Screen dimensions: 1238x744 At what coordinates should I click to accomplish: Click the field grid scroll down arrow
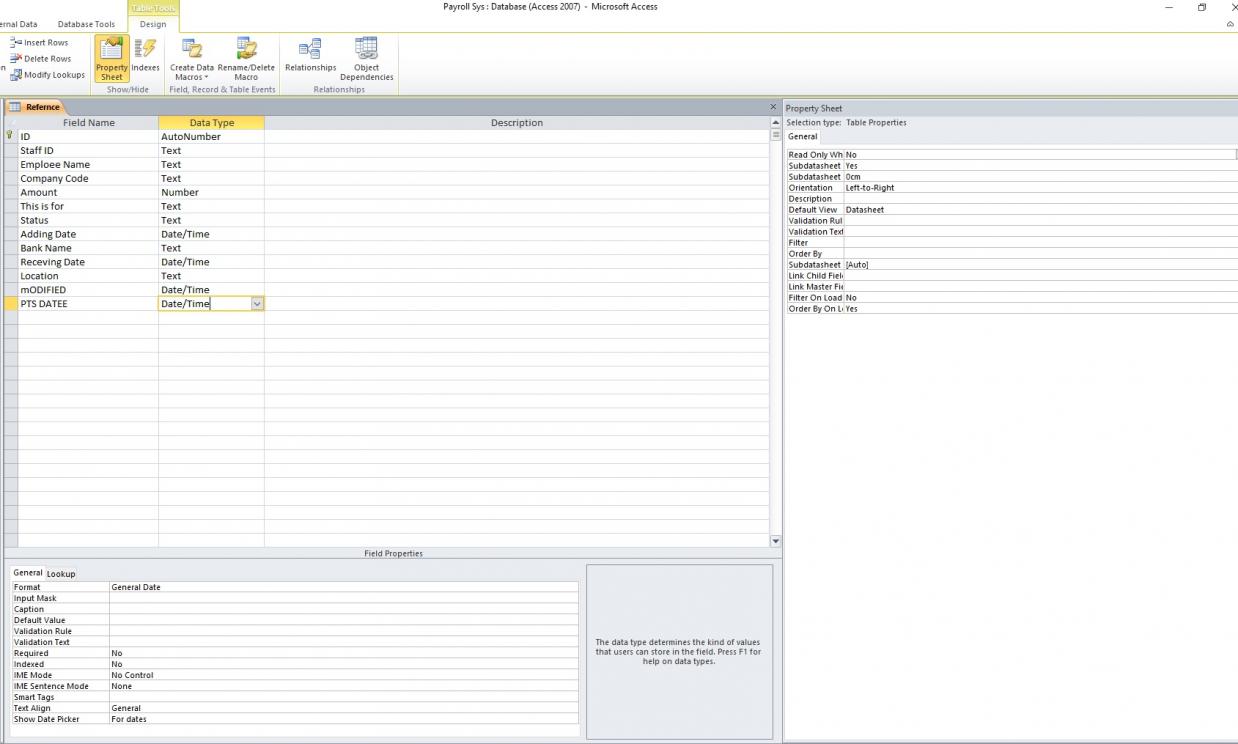tap(775, 541)
